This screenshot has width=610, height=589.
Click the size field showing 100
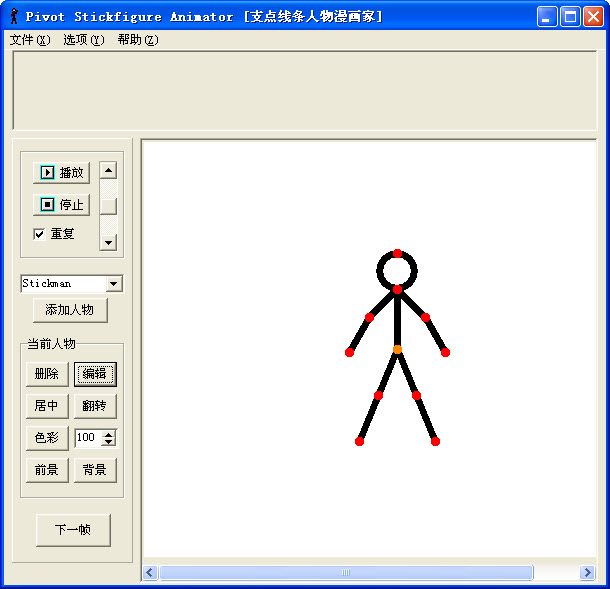89,438
